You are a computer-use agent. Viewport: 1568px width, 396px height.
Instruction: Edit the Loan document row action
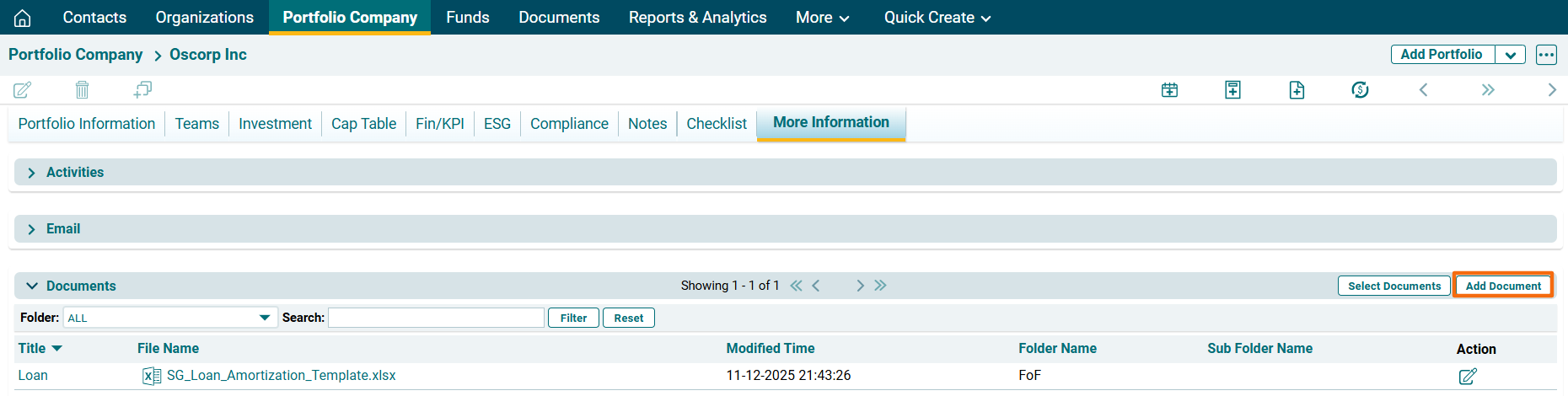[x=1468, y=376]
